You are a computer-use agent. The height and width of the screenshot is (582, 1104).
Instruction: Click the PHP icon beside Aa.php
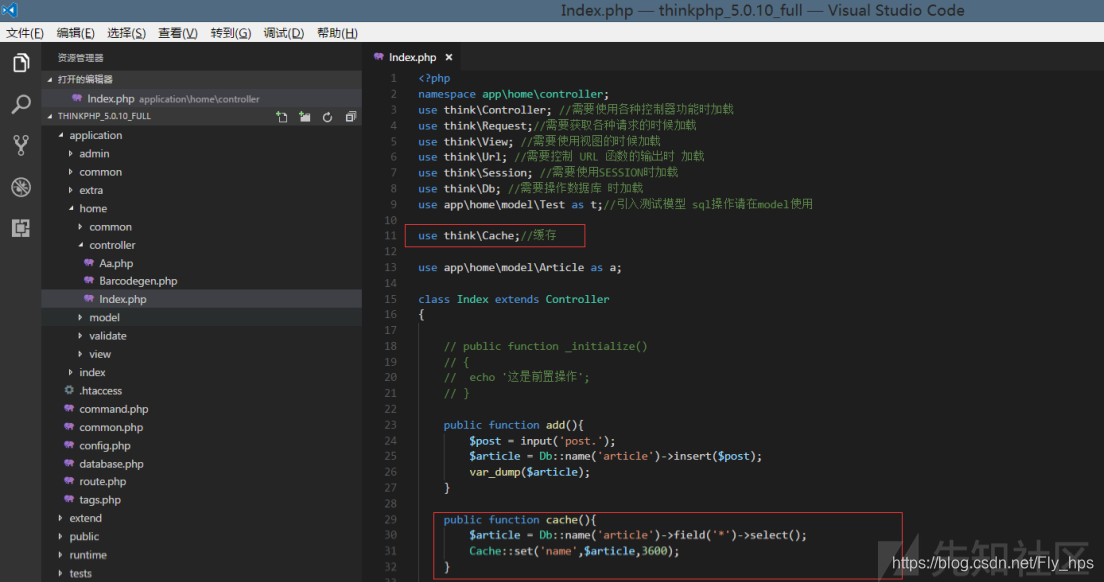pyautogui.click(x=89, y=262)
